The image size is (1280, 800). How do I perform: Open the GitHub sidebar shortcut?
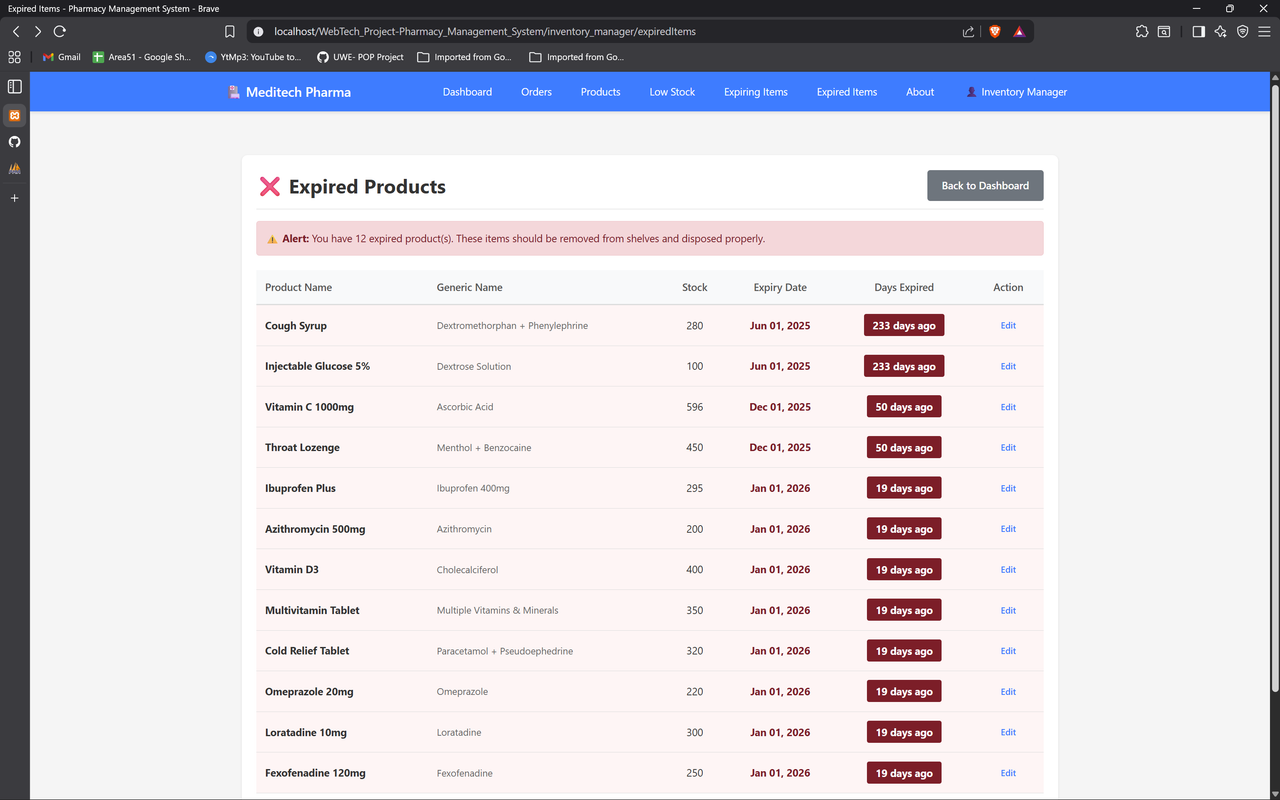point(14,142)
